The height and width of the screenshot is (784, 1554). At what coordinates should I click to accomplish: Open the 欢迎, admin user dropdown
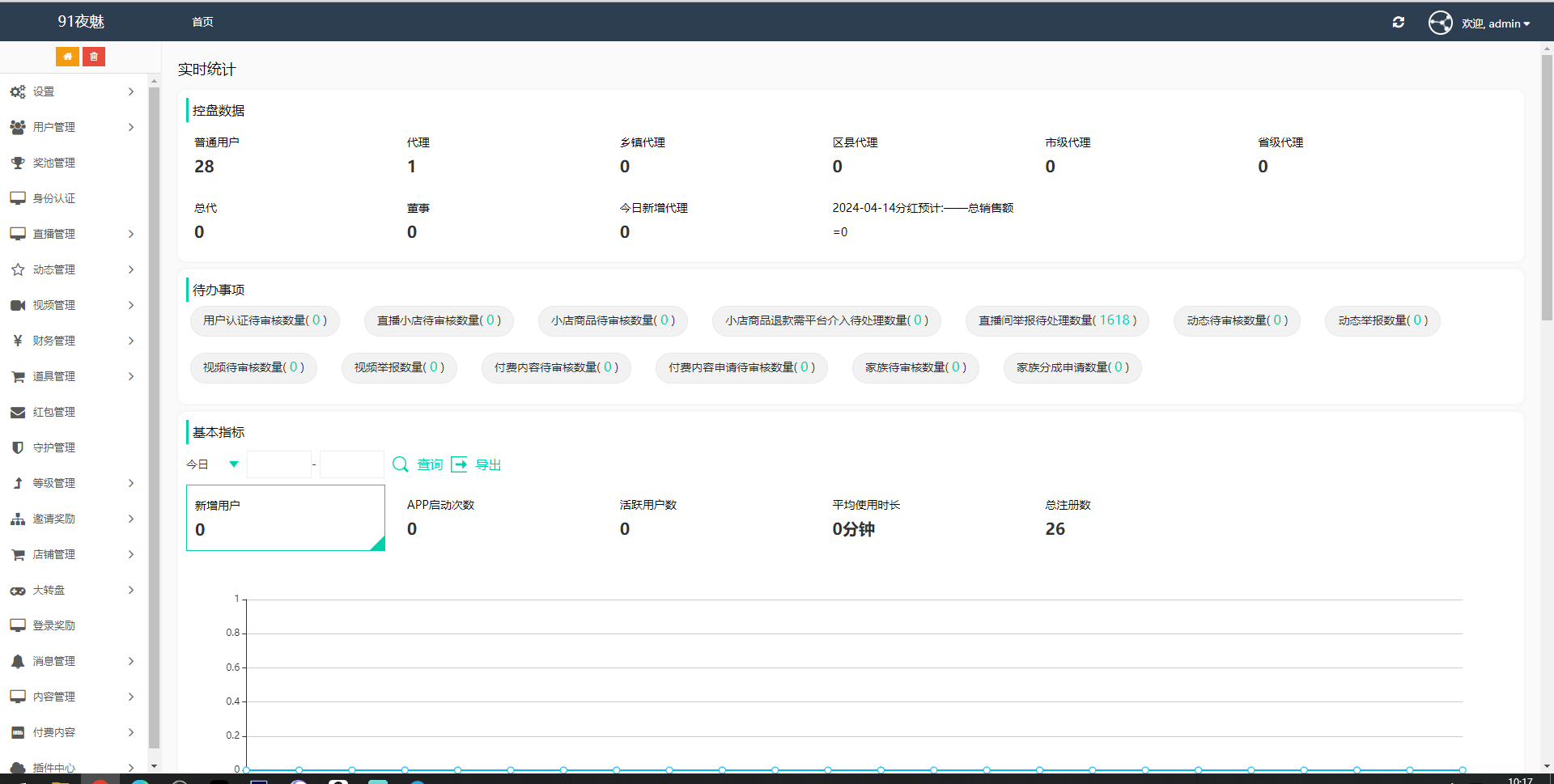click(x=1495, y=23)
